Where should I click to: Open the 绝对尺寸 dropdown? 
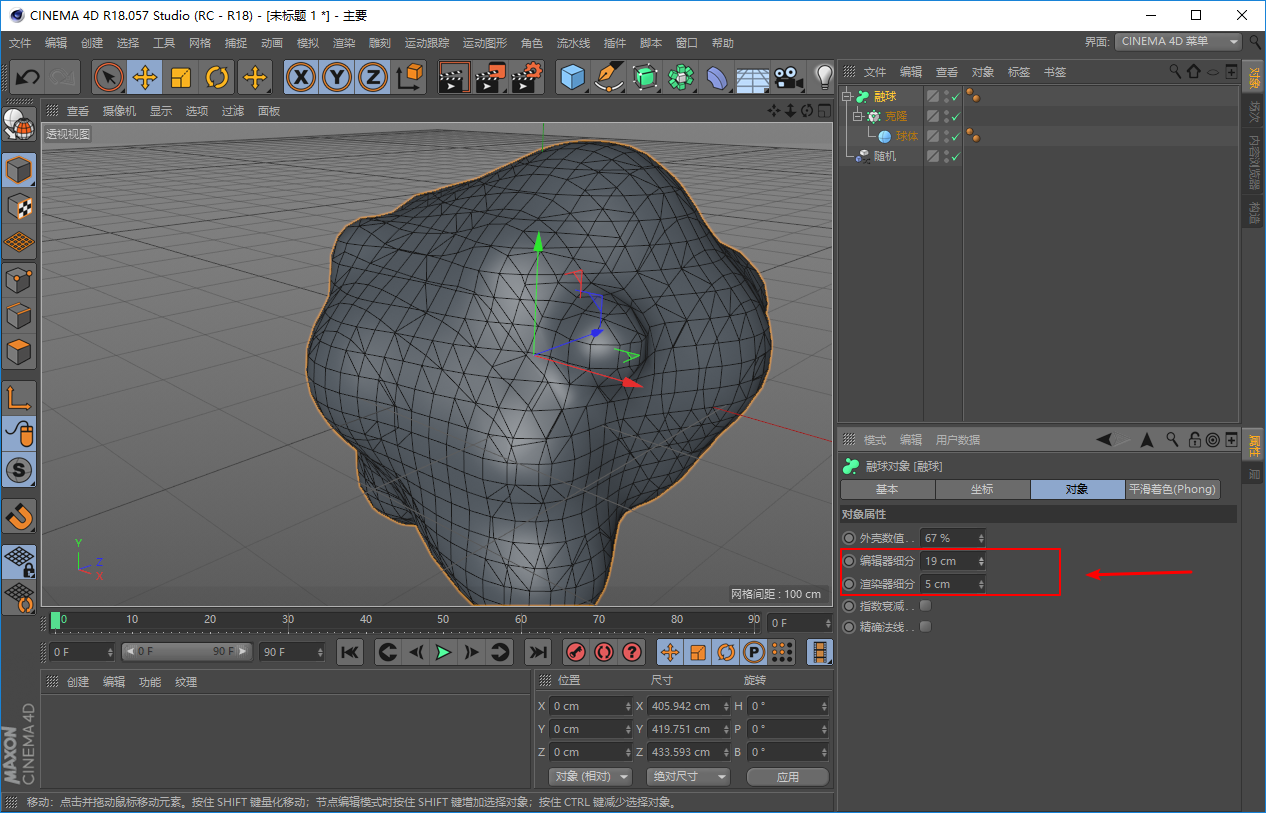[689, 776]
